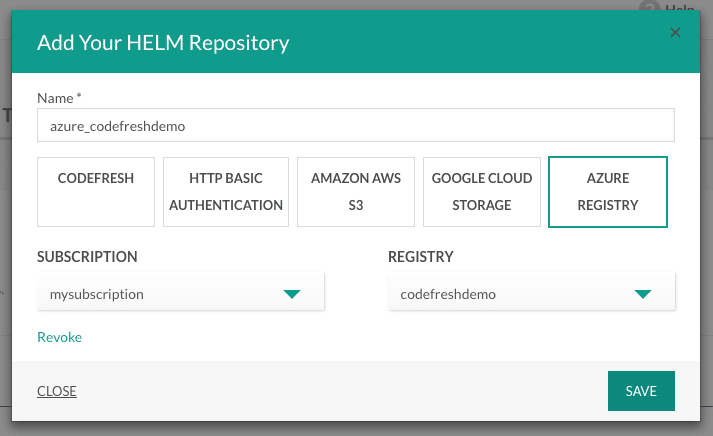Click the SUBSCRIPTION label
This screenshot has width=713, height=436.
87,257
